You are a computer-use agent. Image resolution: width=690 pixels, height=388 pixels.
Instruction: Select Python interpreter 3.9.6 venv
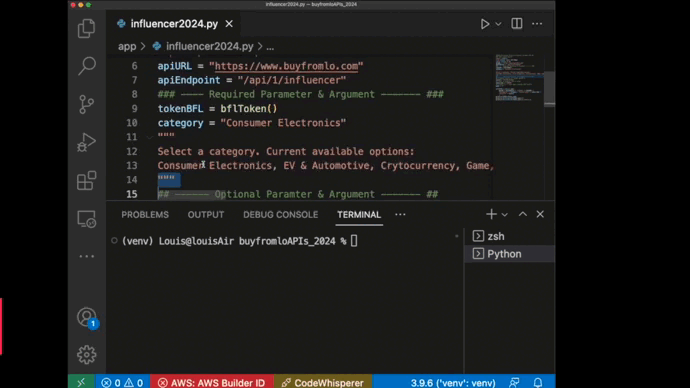pos(453,382)
